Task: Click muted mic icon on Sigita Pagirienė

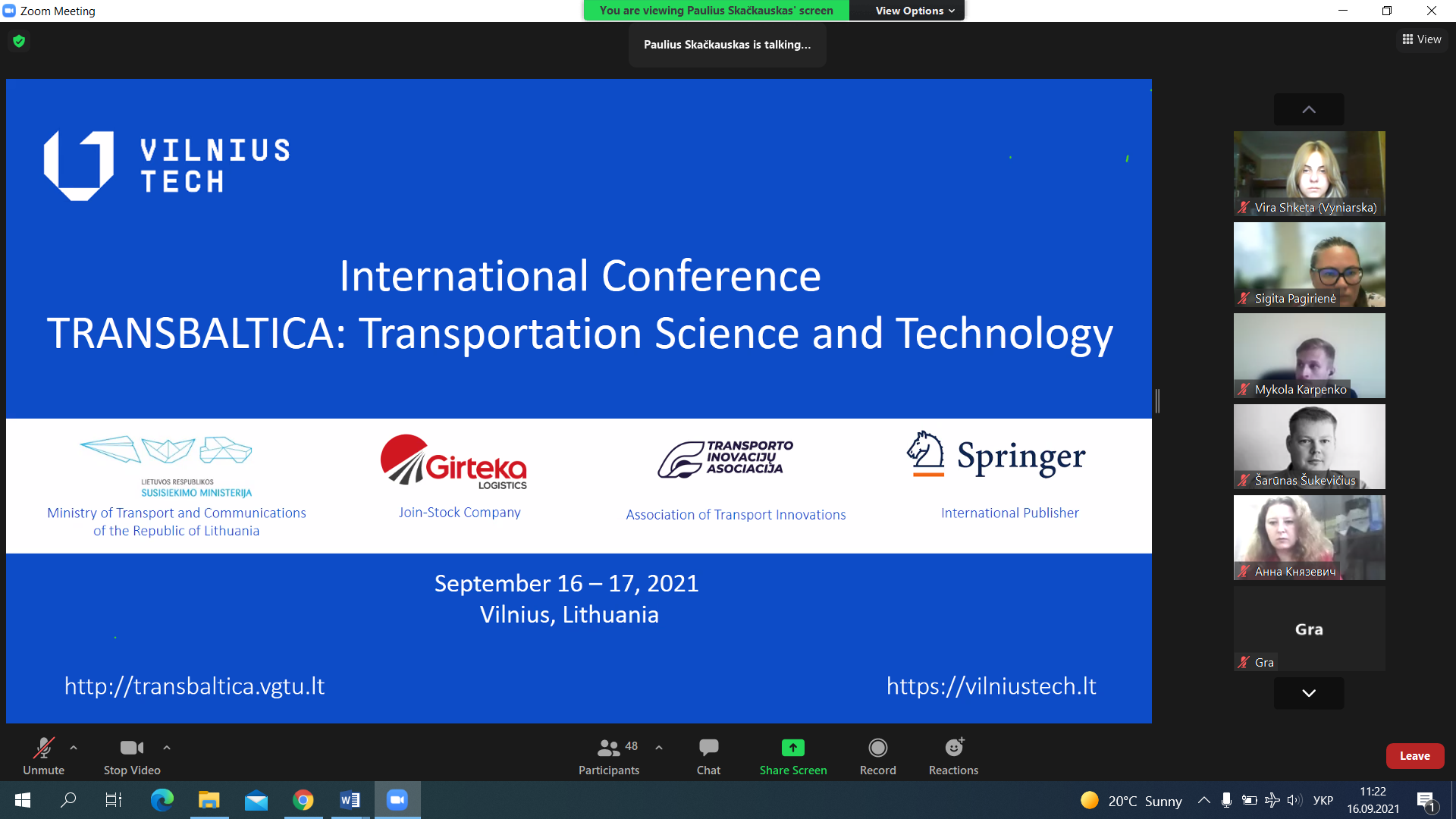Action: [x=1244, y=298]
